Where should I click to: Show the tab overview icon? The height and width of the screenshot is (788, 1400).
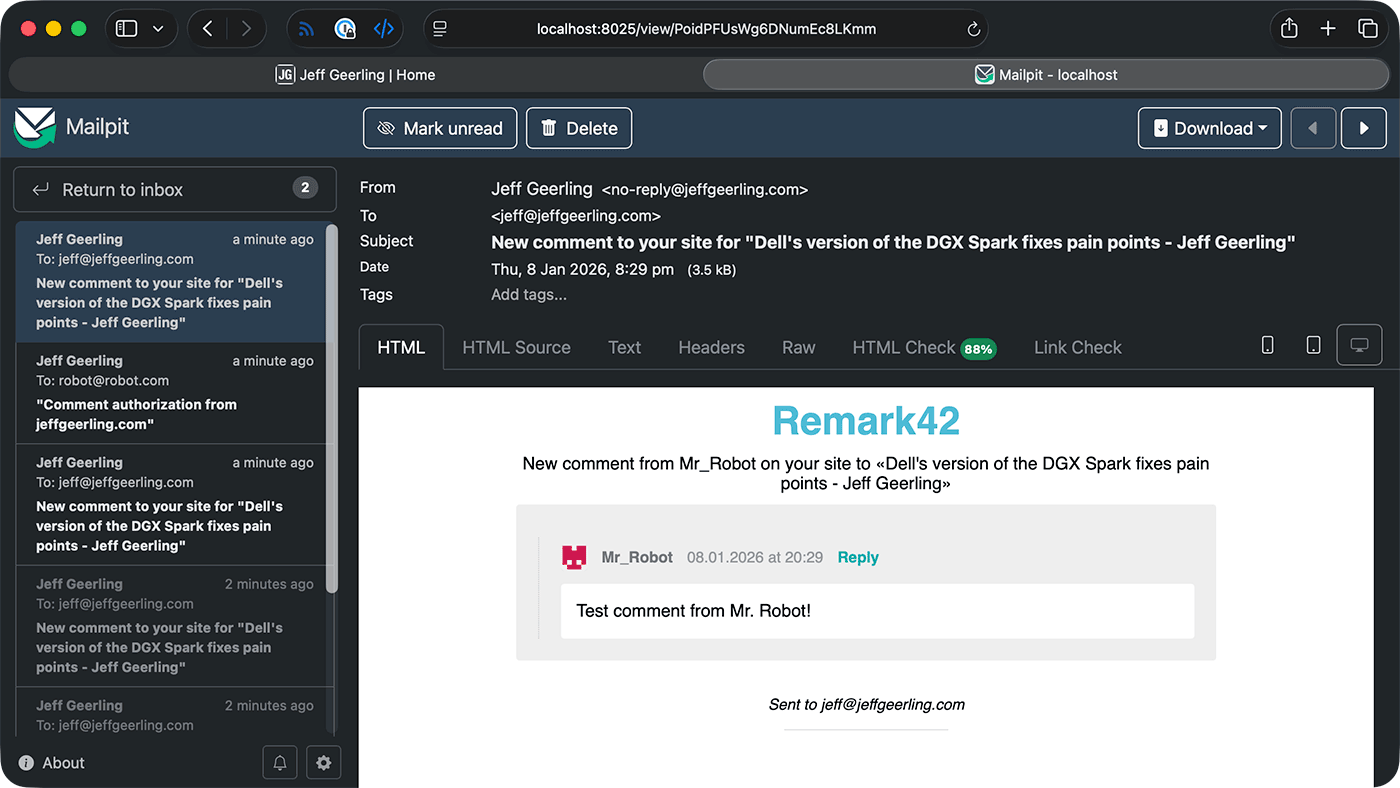pos(1367,29)
